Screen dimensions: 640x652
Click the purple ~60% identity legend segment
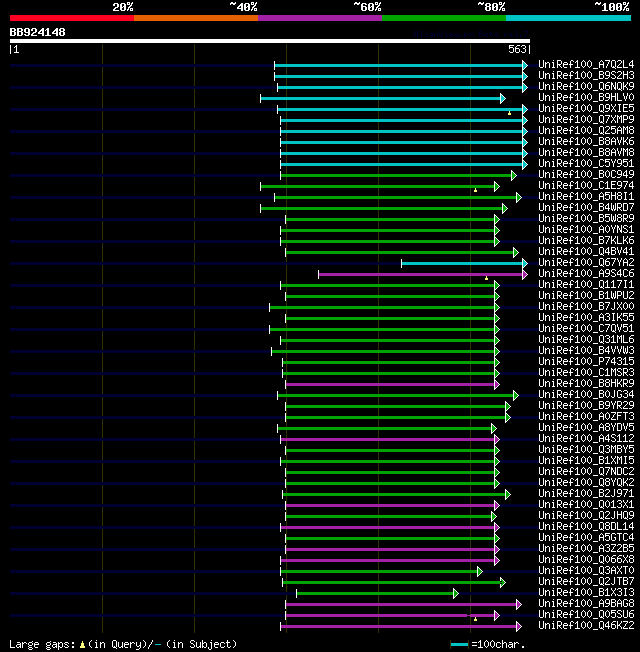pos(320,18)
